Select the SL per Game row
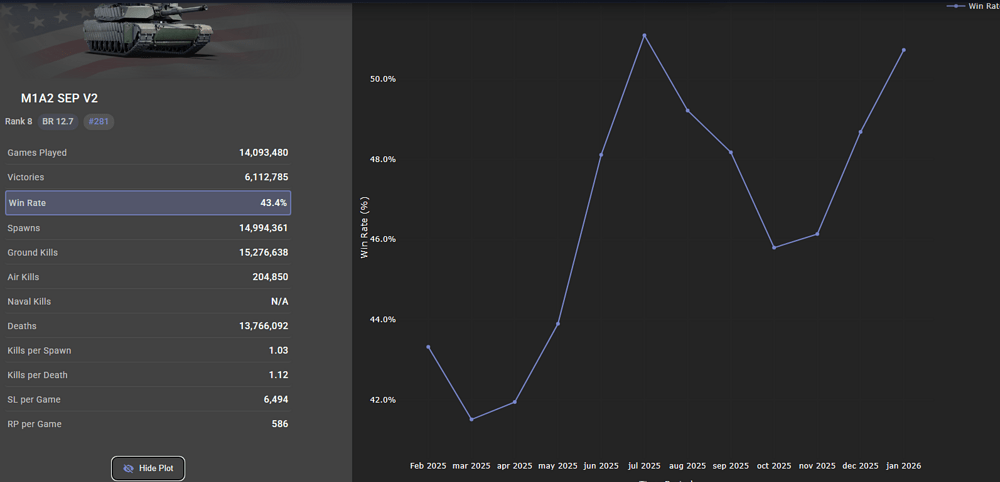Image resolution: width=1000 pixels, height=482 pixels. [x=148, y=400]
